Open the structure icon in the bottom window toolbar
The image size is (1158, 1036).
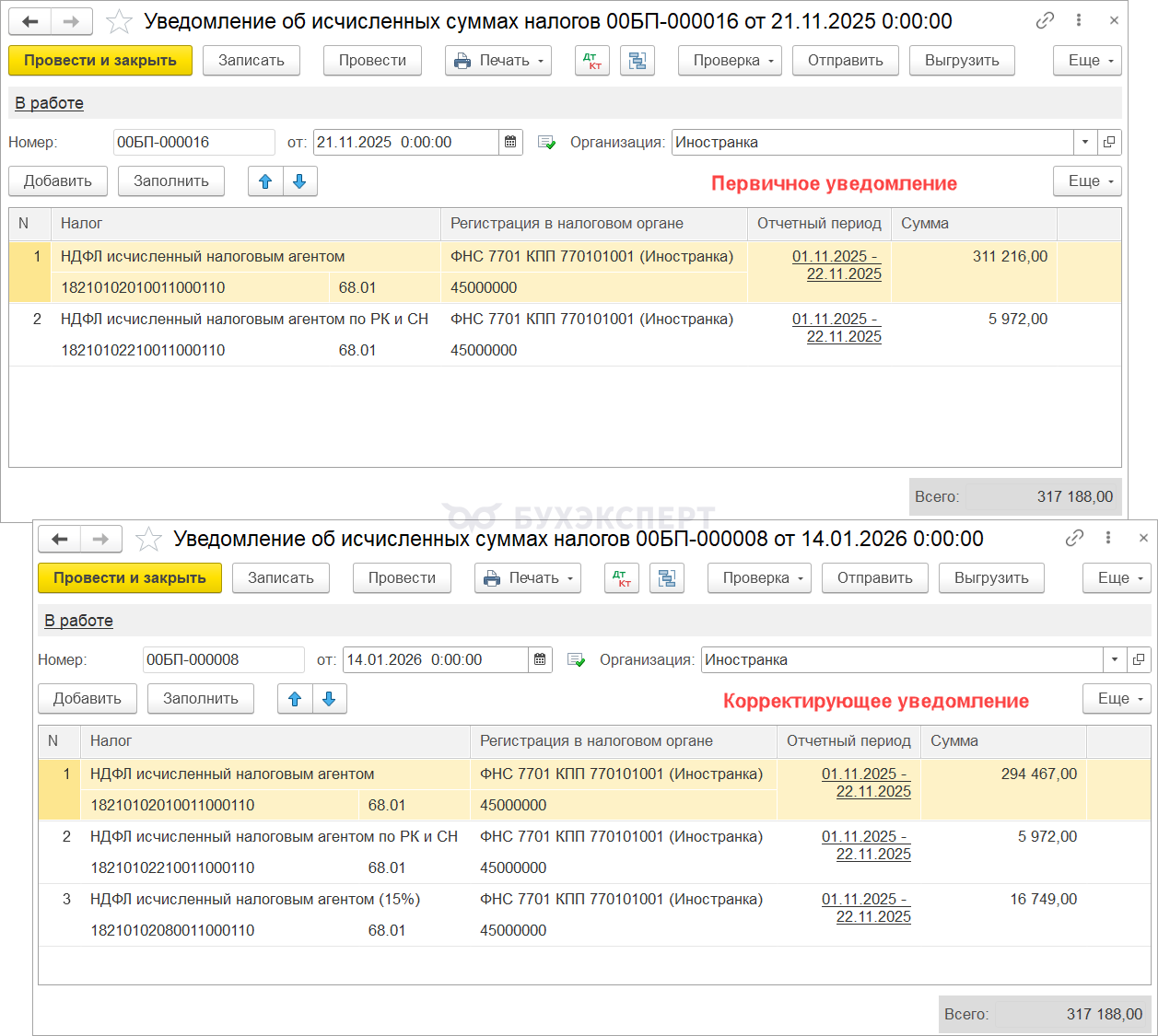(x=666, y=578)
